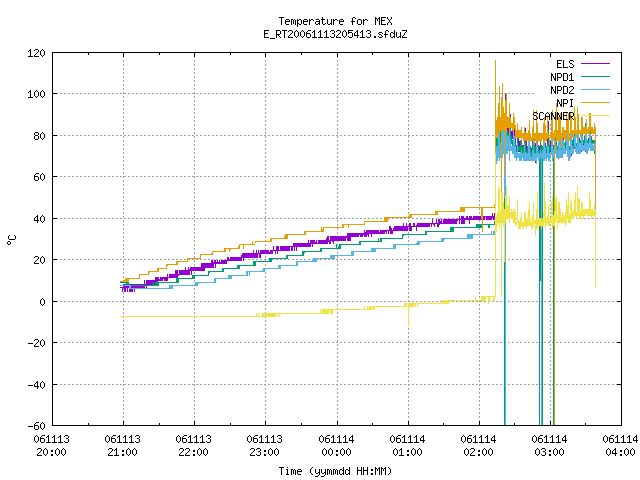640x480 pixels.
Task: Click the light blue NPD2 legend line sample
Action: coord(595,89)
